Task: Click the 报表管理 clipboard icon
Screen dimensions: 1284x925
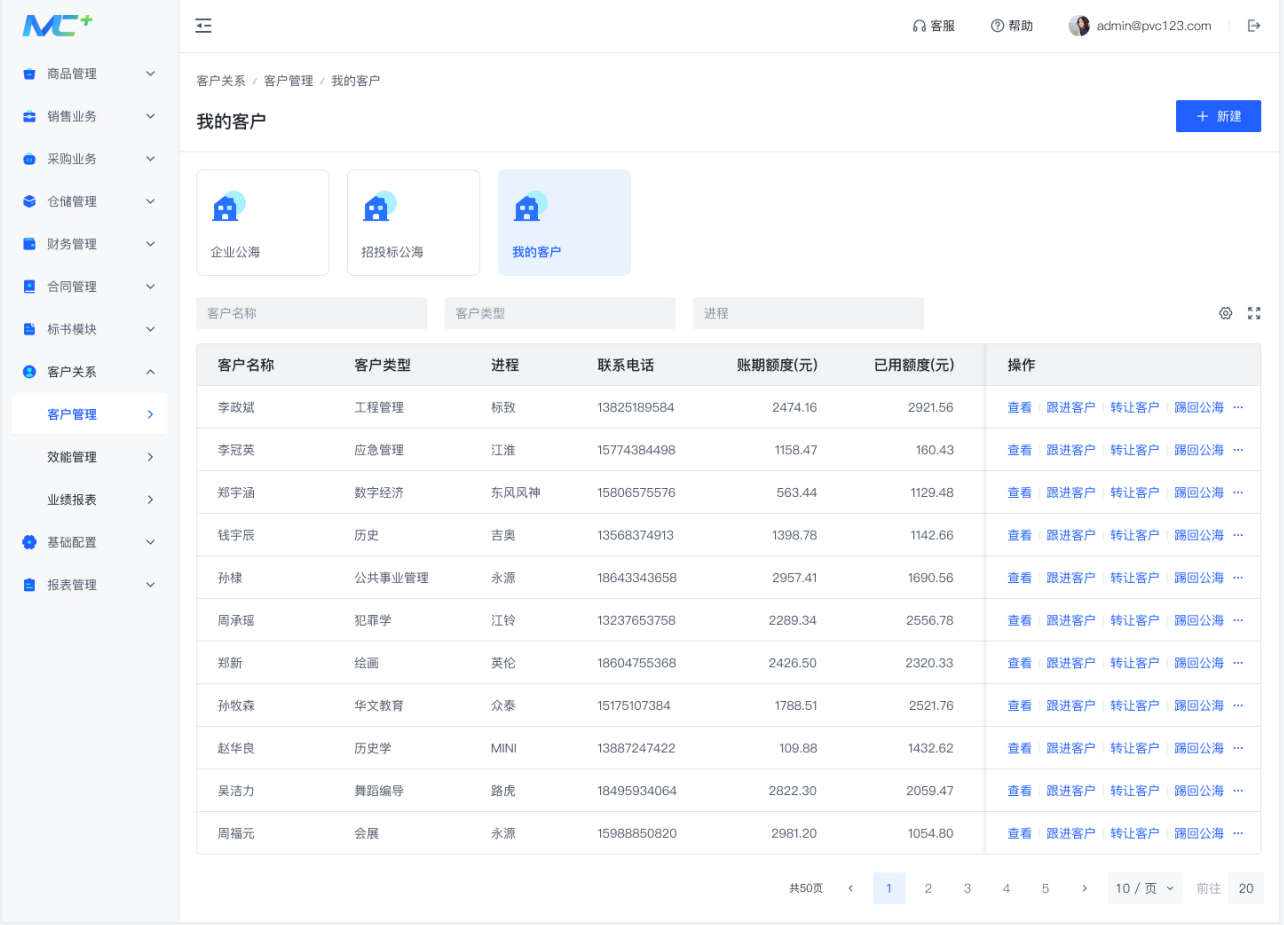Action: coord(29,584)
